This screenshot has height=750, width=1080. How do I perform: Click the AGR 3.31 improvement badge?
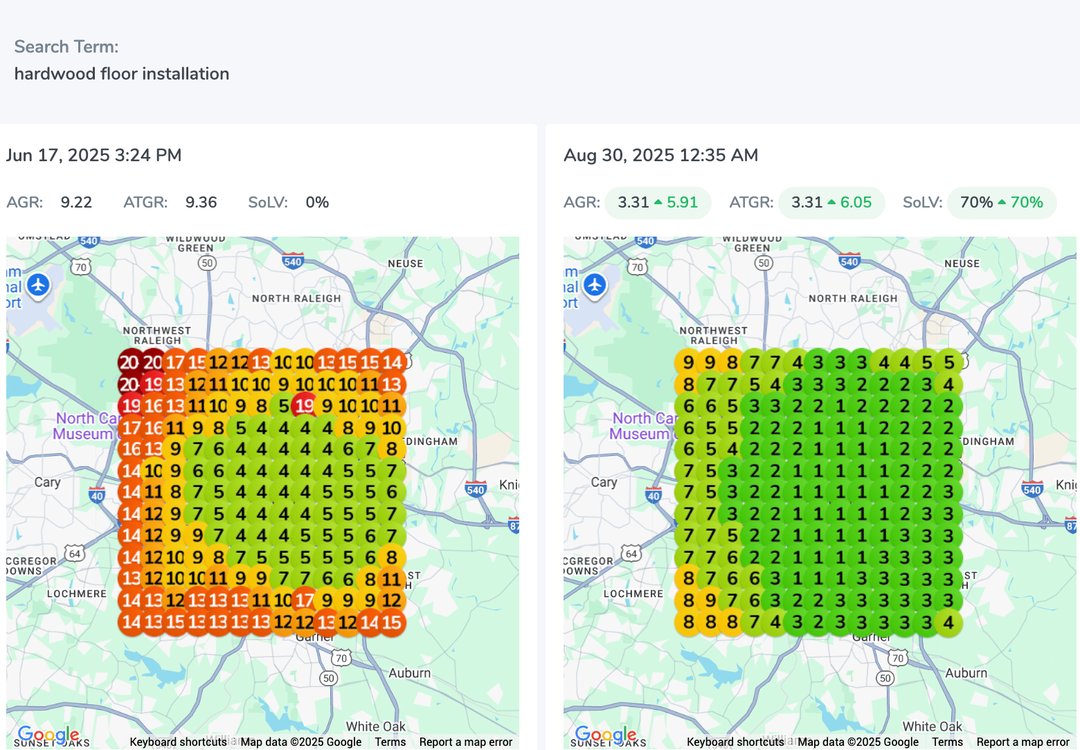pos(657,203)
